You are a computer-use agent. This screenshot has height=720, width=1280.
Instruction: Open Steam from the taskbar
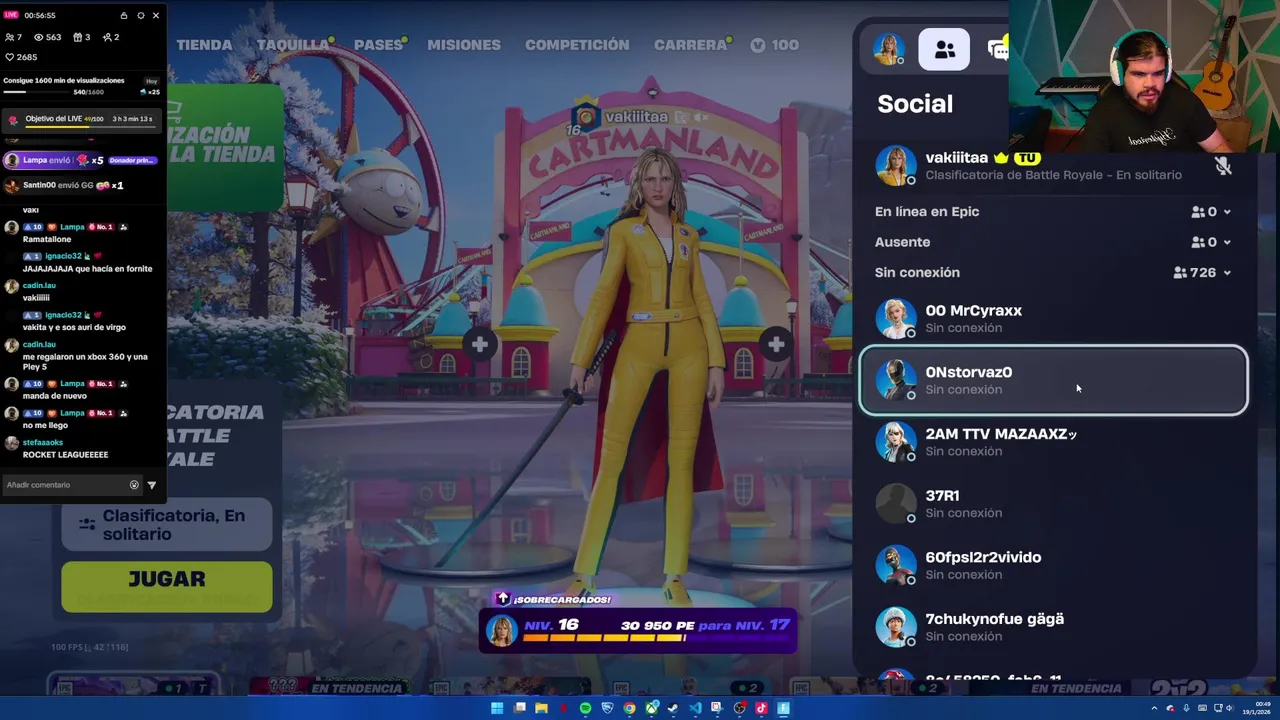(673, 708)
